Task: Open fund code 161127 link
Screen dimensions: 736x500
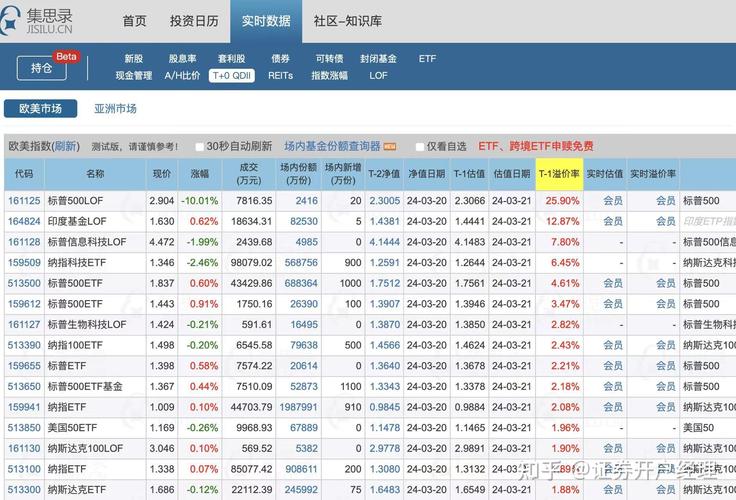Action: point(24,324)
